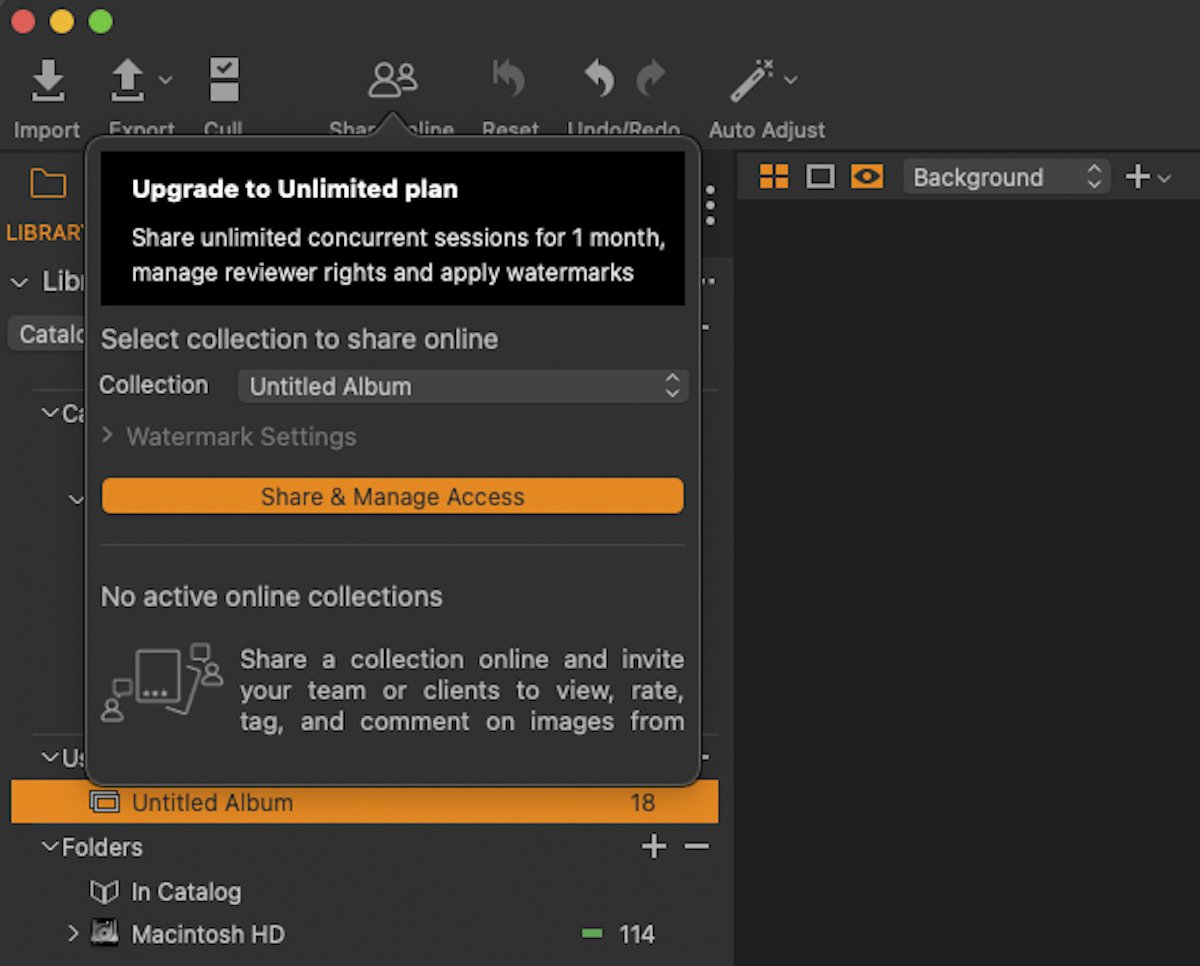Click the Reset adjustments icon
Screen dimensions: 1200x966
tap(509, 79)
